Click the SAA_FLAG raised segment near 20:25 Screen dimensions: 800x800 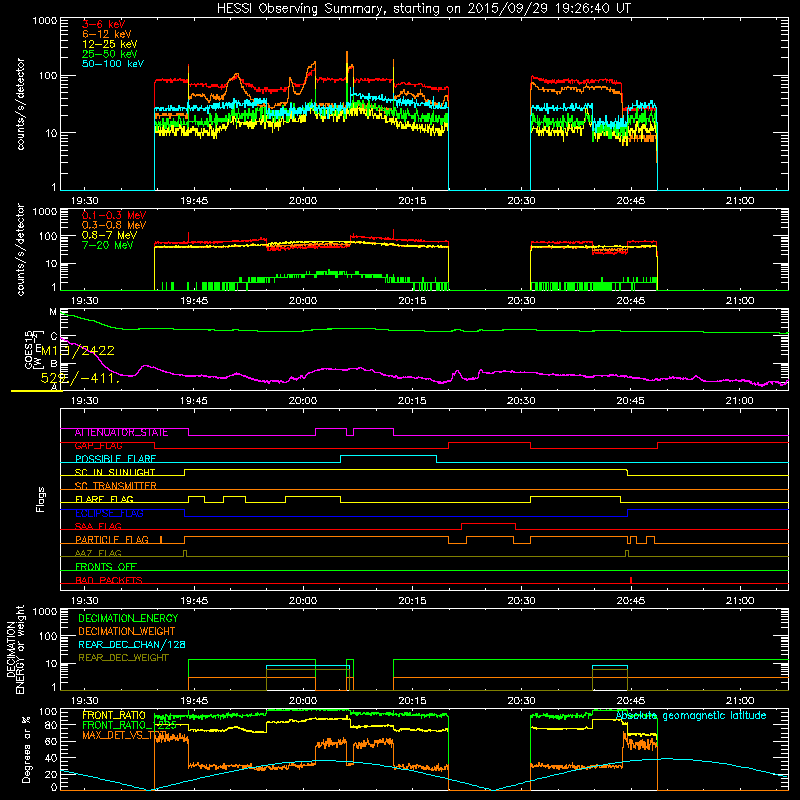pos(488,523)
